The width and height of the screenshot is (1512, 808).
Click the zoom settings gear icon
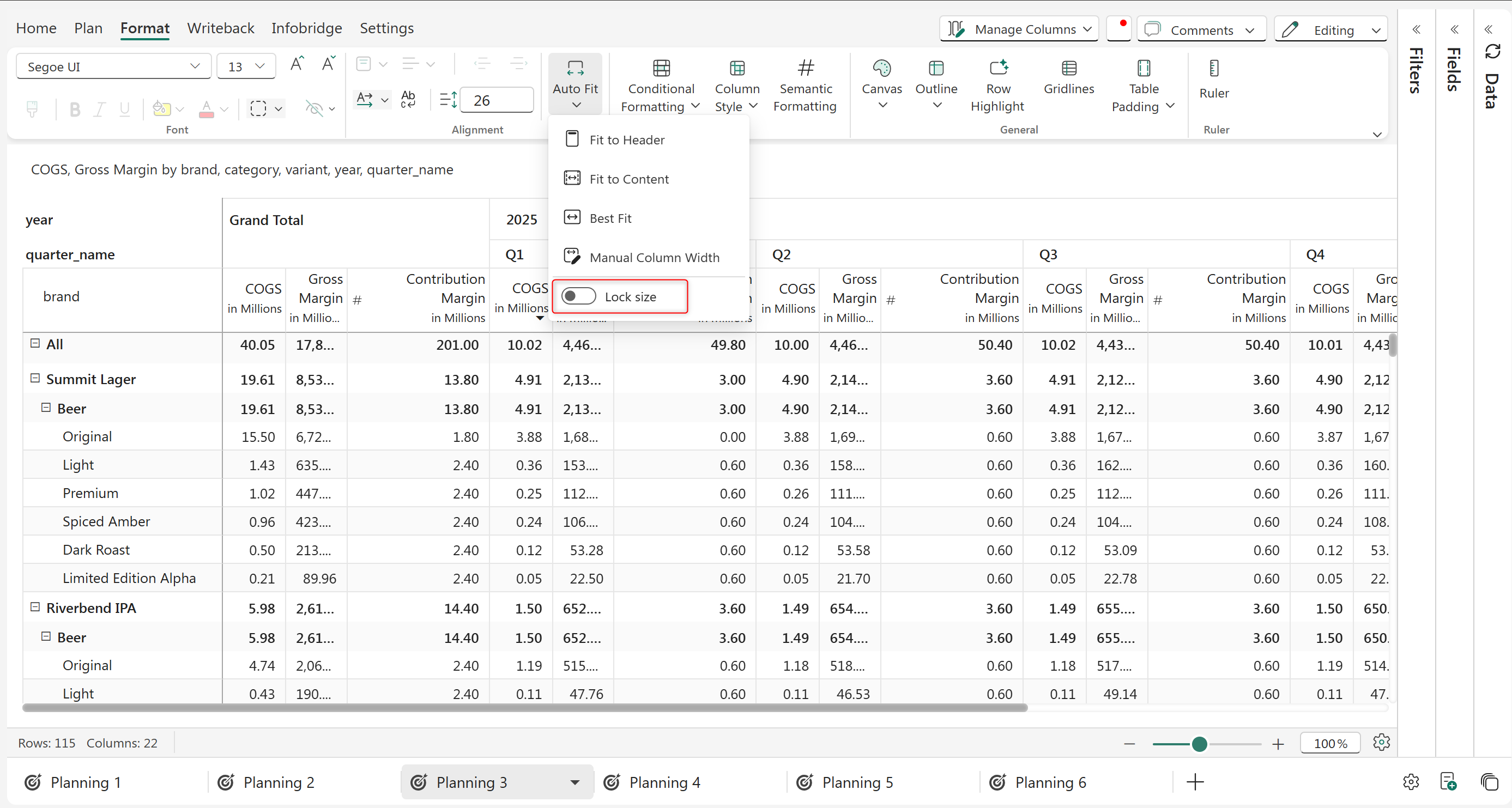1381,742
